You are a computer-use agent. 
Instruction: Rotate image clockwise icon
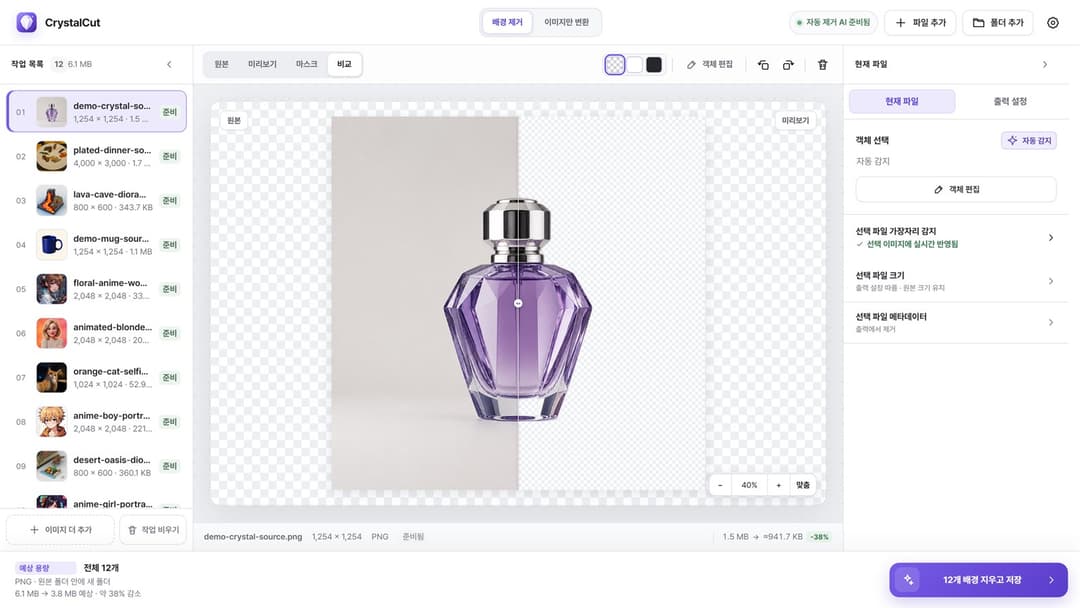pos(788,65)
